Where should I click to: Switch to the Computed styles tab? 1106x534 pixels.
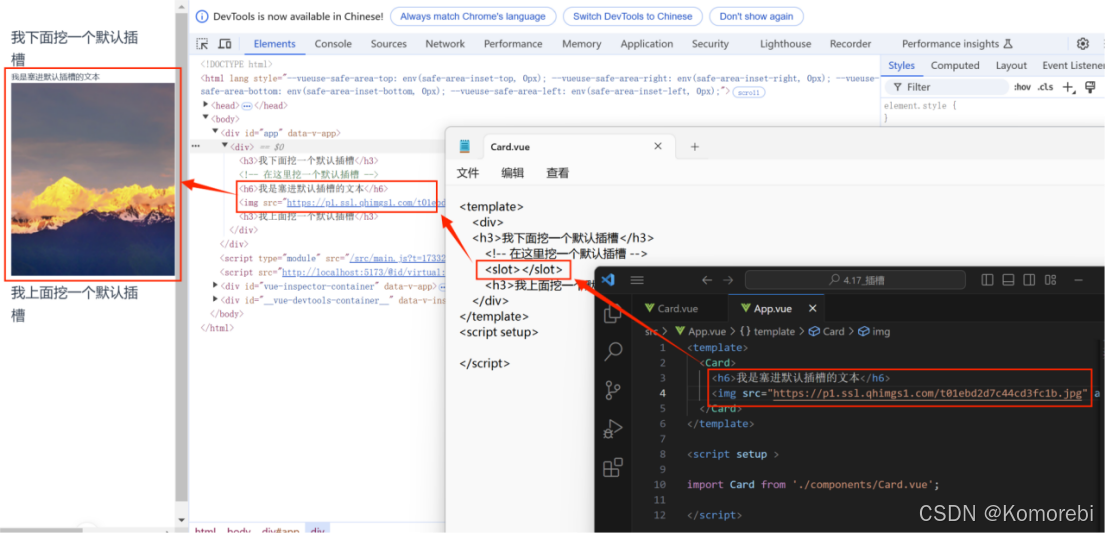pyautogui.click(x=955, y=66)
